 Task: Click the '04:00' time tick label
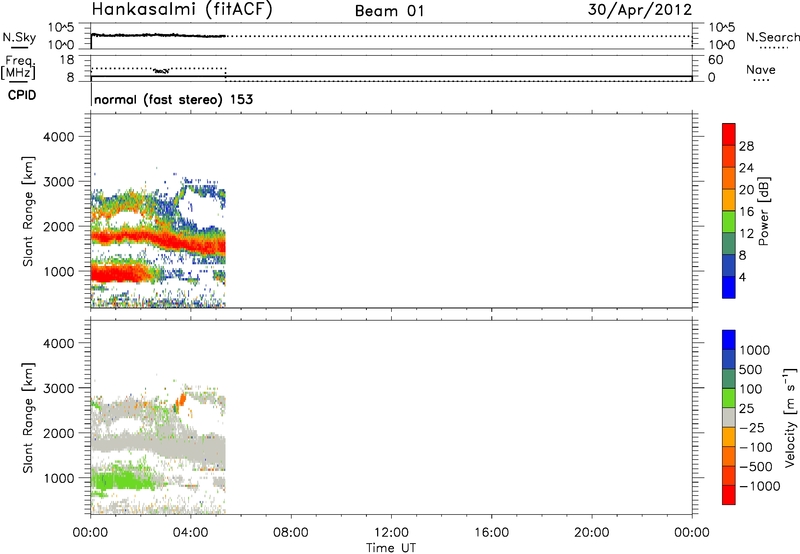(x=190, y=533)
